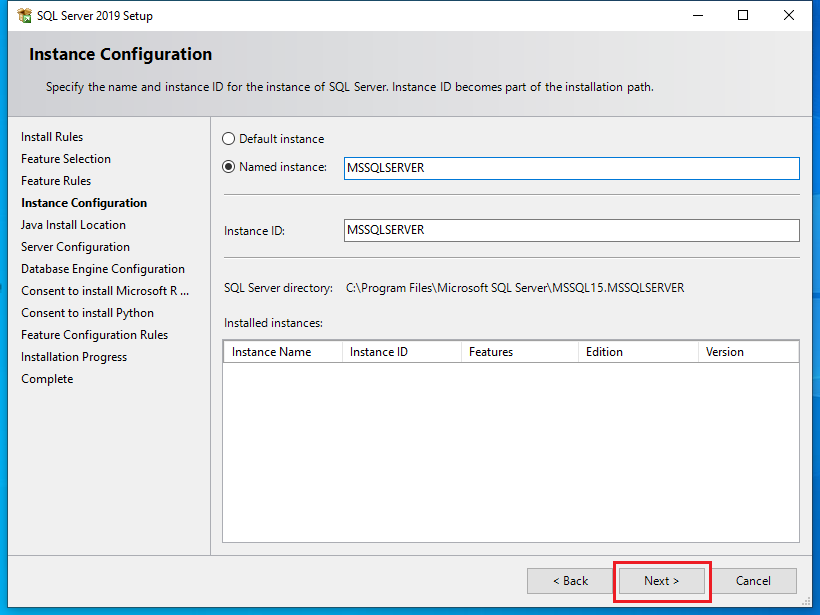Select the Named instance radio button
The image size is (820, 615).
tap(229, 167)
